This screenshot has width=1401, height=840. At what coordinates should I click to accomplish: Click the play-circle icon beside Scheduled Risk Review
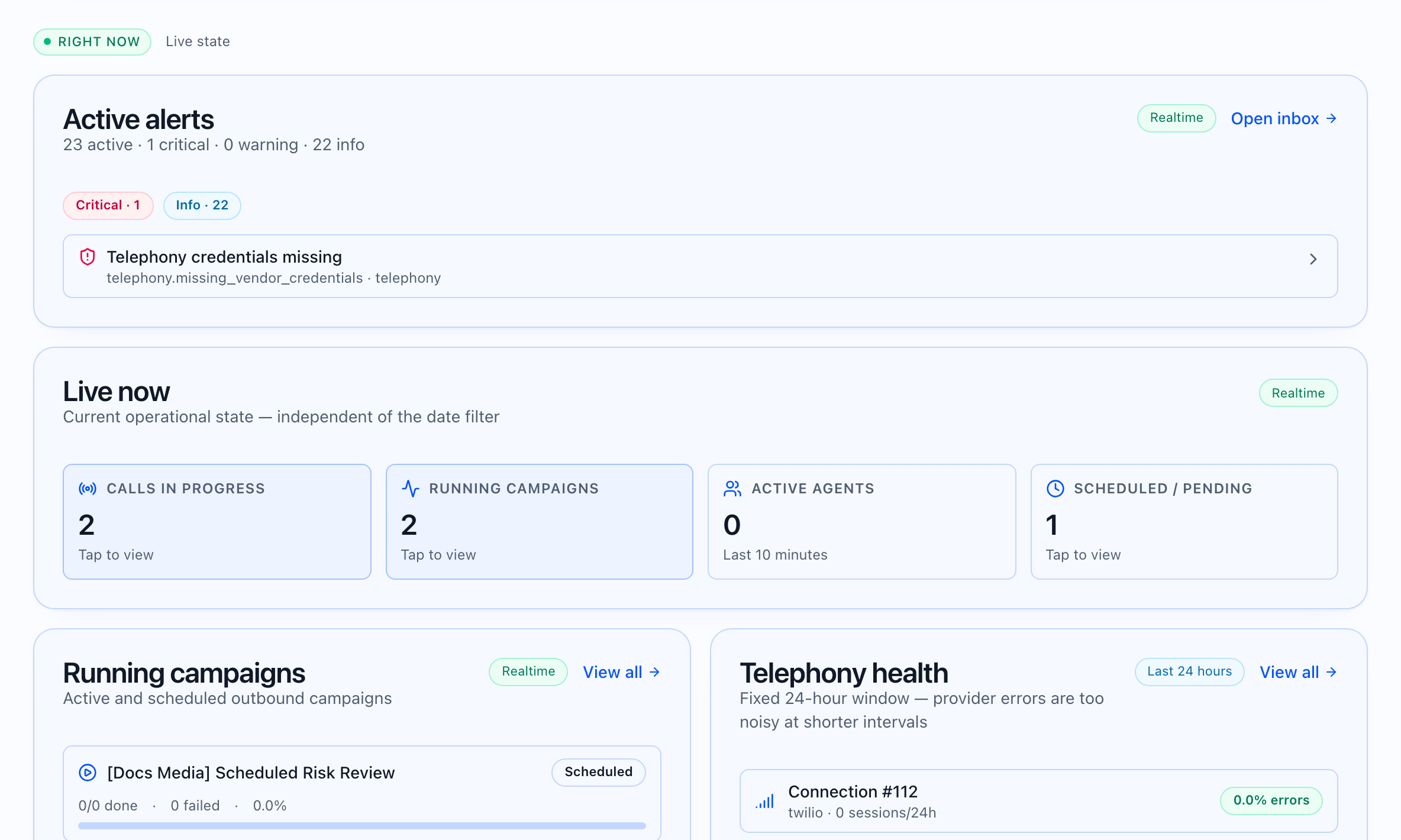[88, 773]
